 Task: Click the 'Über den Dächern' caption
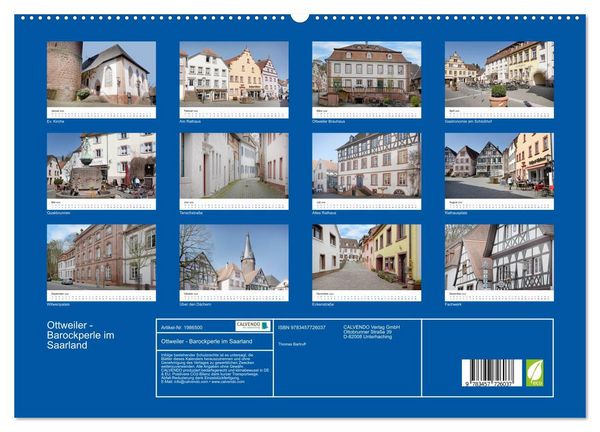pyautogui.click(x=196, y=305)
